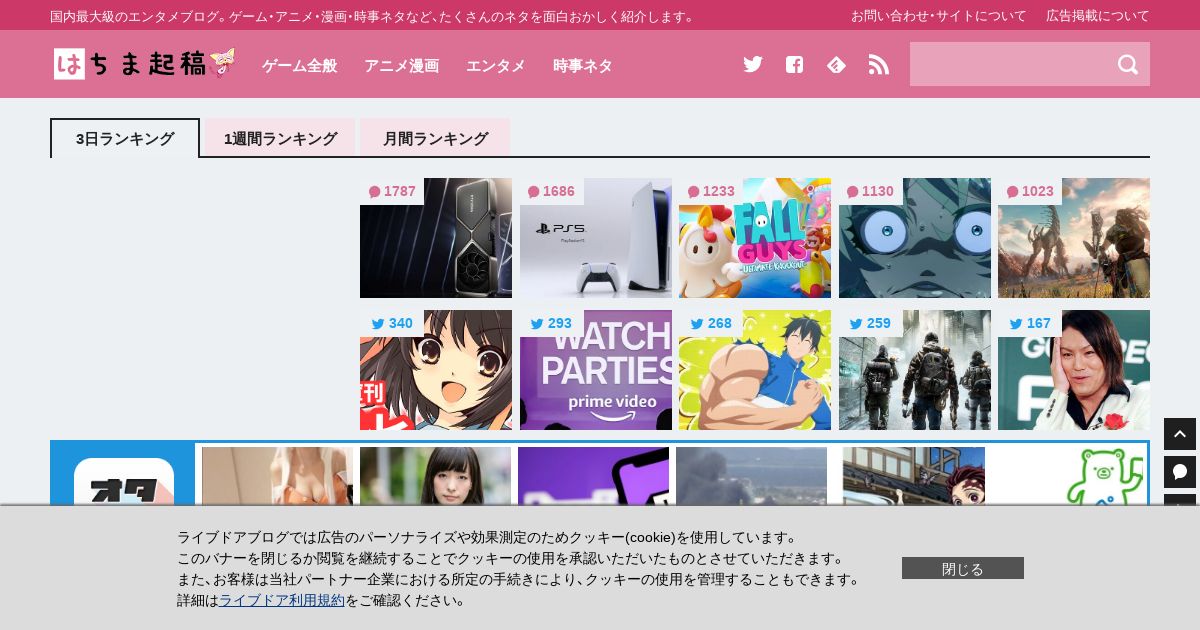
Task: Open the Twitter icon in header
Action: [753, 64]
